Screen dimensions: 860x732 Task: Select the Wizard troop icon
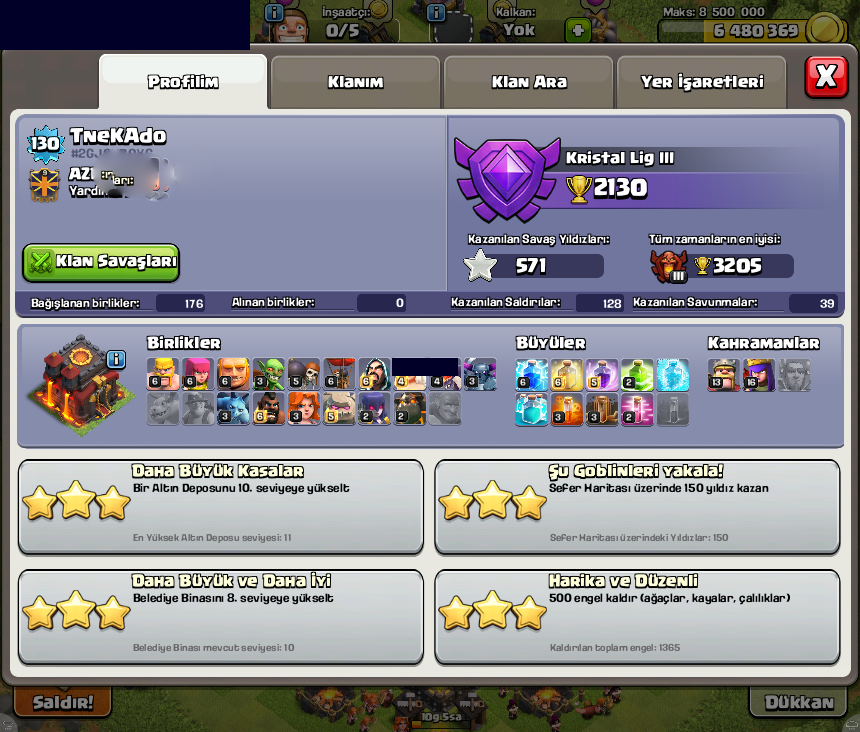click(x=374, y=374)
